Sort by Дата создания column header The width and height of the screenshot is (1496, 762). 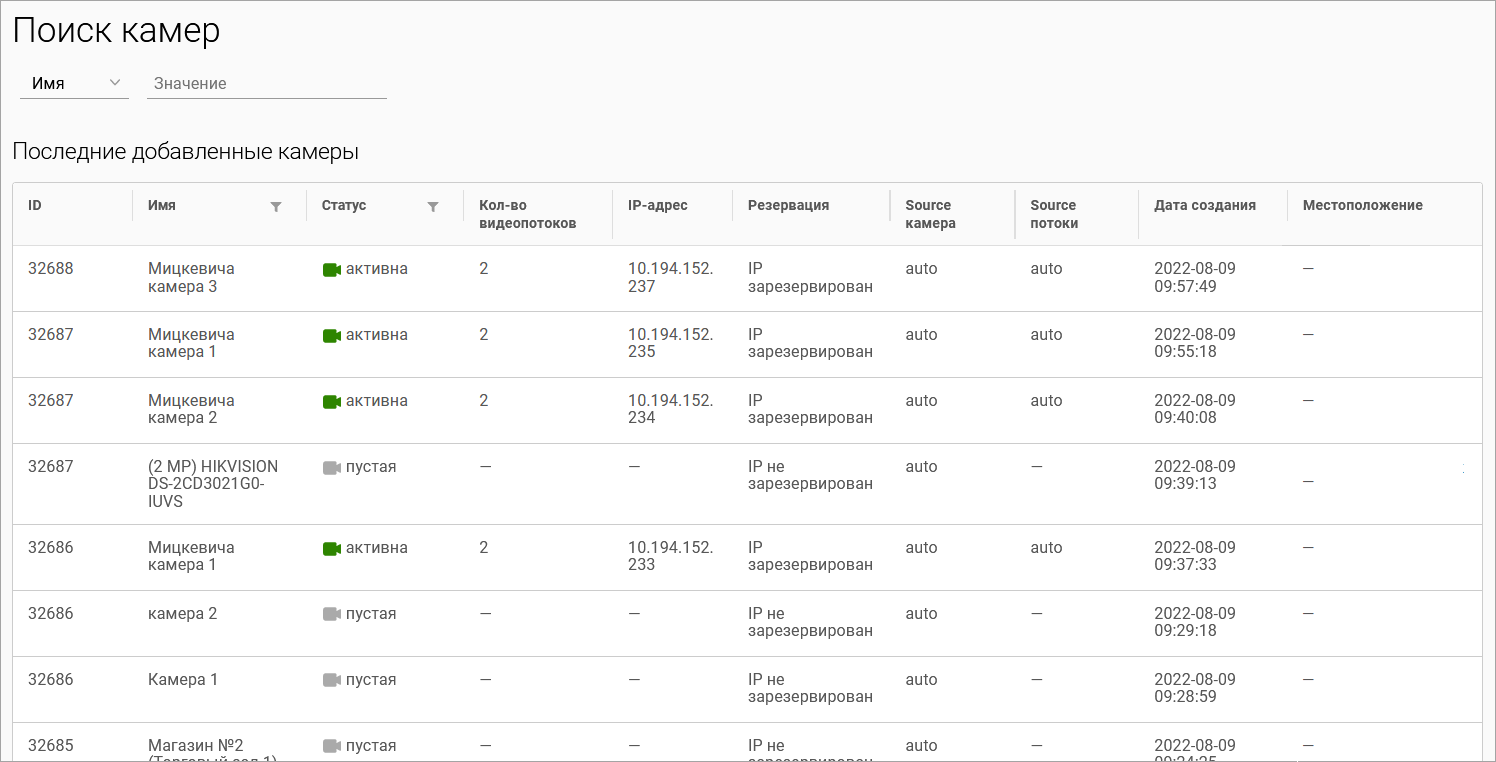1204,205
